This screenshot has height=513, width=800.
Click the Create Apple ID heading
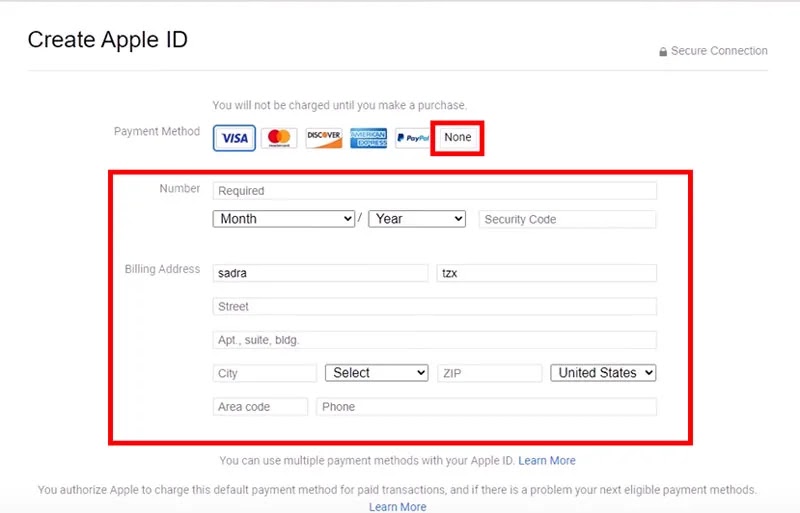108,39
